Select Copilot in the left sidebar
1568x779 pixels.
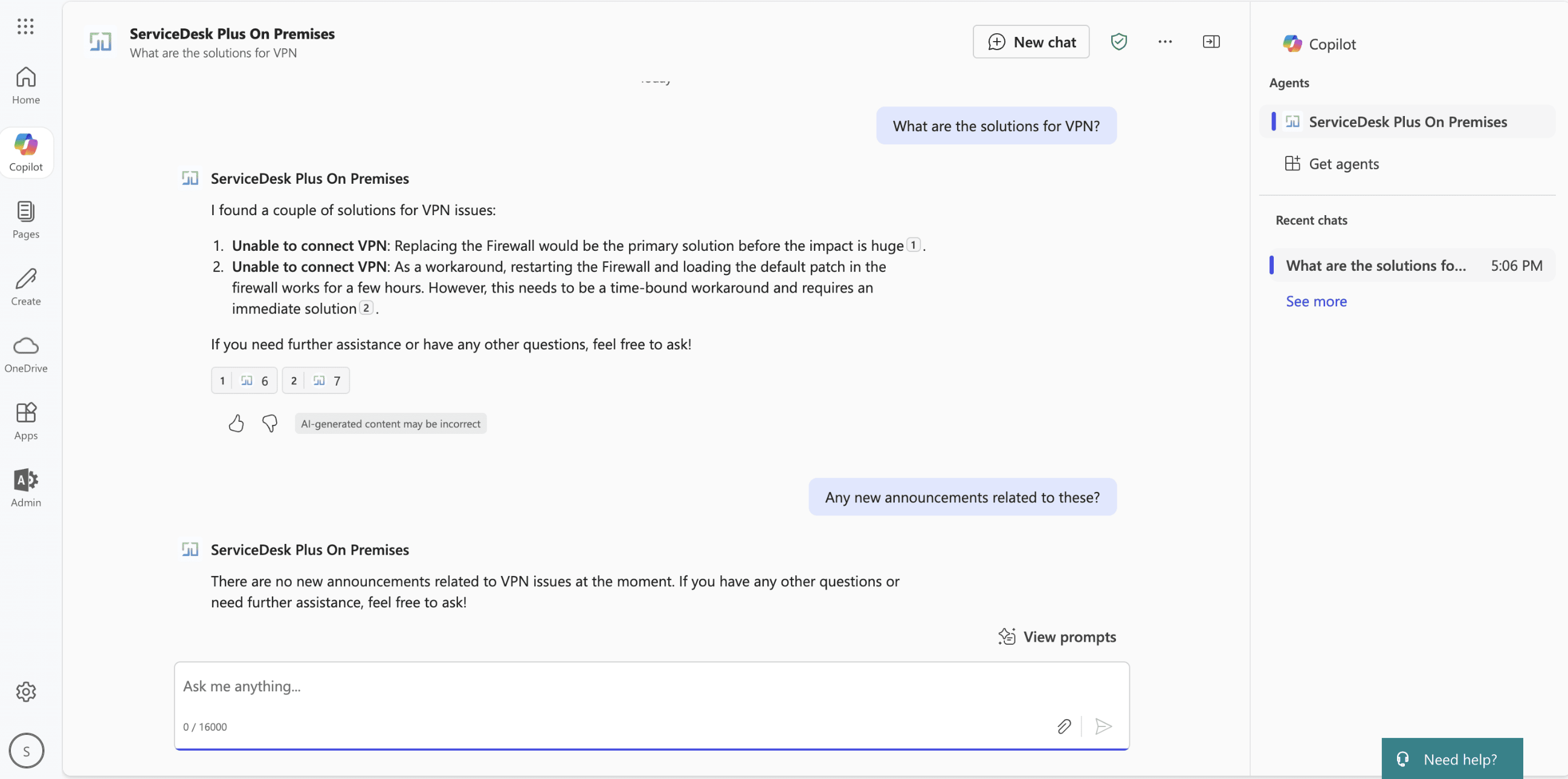(x=25, y=153)
